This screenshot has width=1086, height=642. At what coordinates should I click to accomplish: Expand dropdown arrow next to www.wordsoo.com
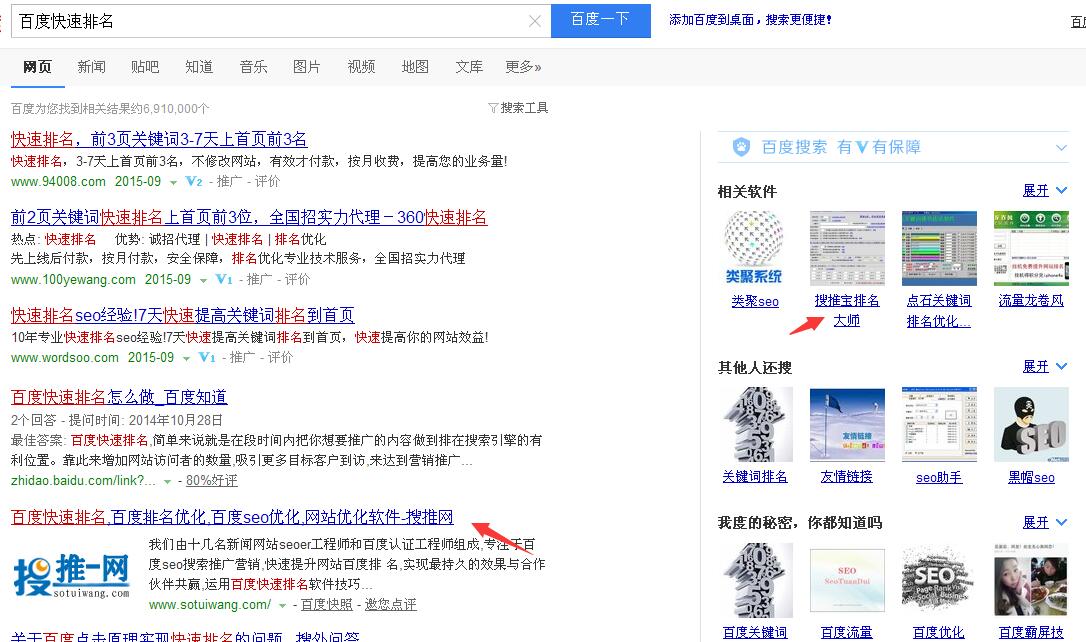coord(186,359)
